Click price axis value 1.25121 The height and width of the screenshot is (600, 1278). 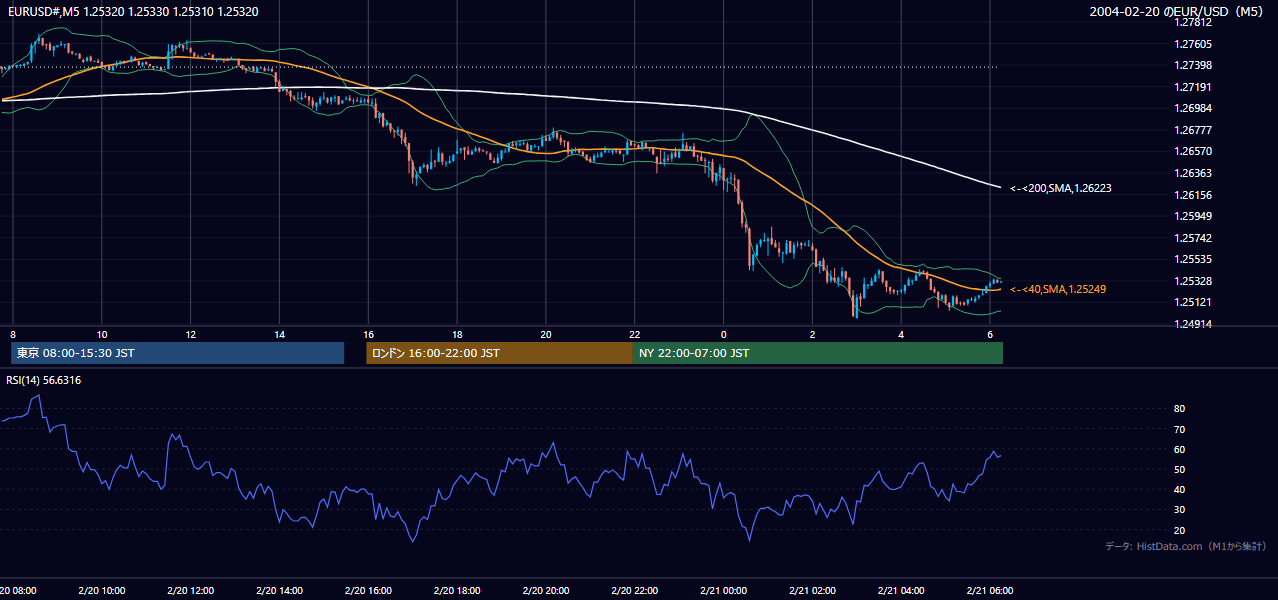(1194, 302)
